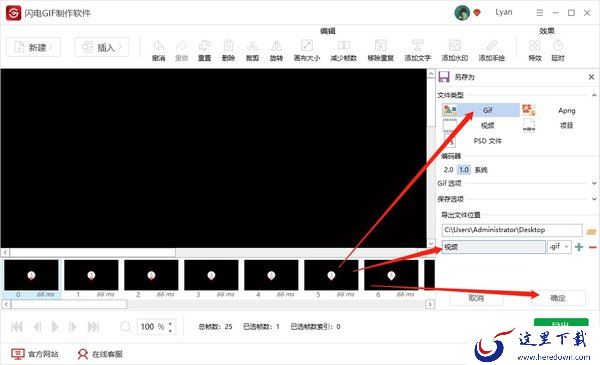Open the 官方网站 official website link
The image size is (600, 365).
tap(34, 354)
